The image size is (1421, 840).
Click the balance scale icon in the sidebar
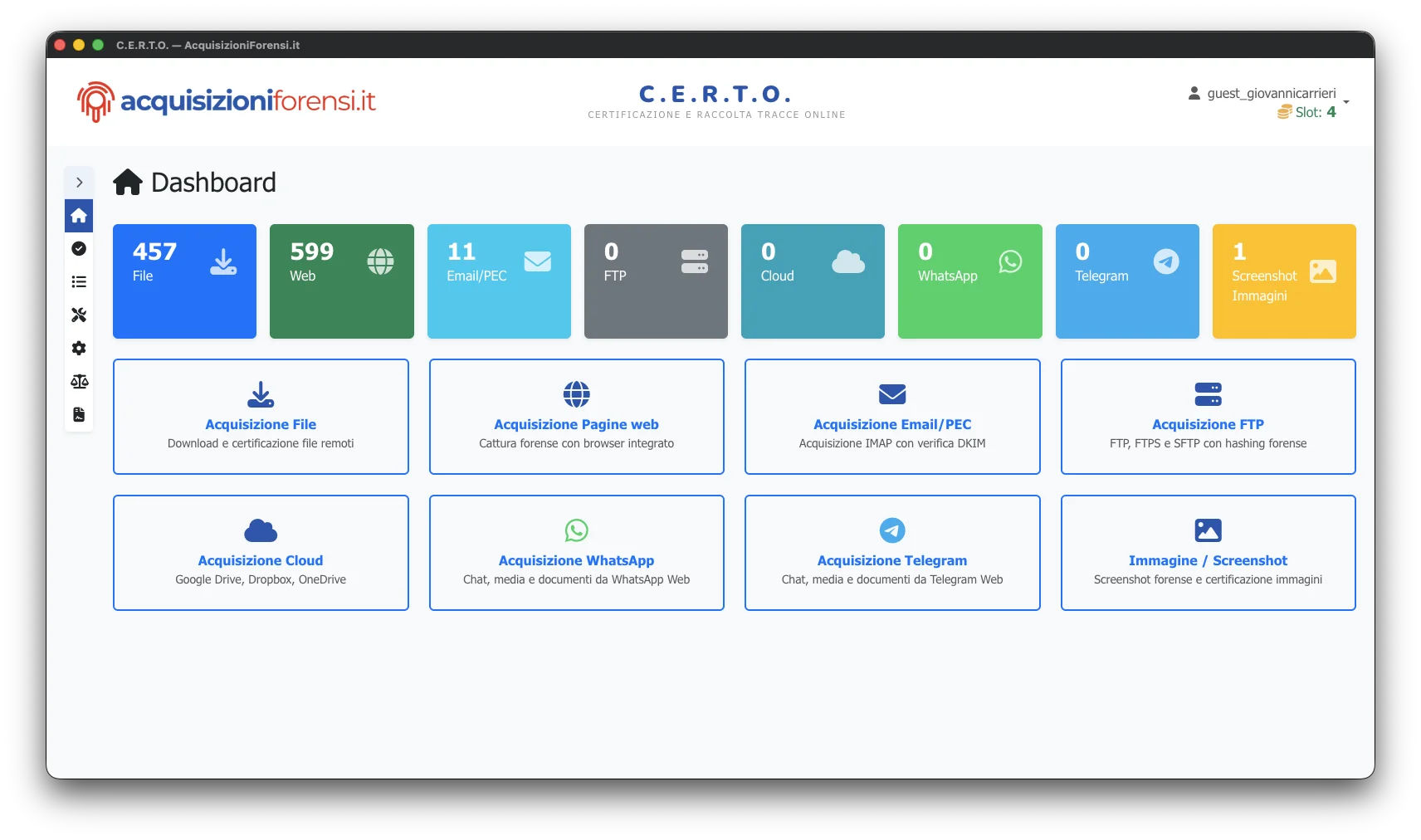pos(79,382)
